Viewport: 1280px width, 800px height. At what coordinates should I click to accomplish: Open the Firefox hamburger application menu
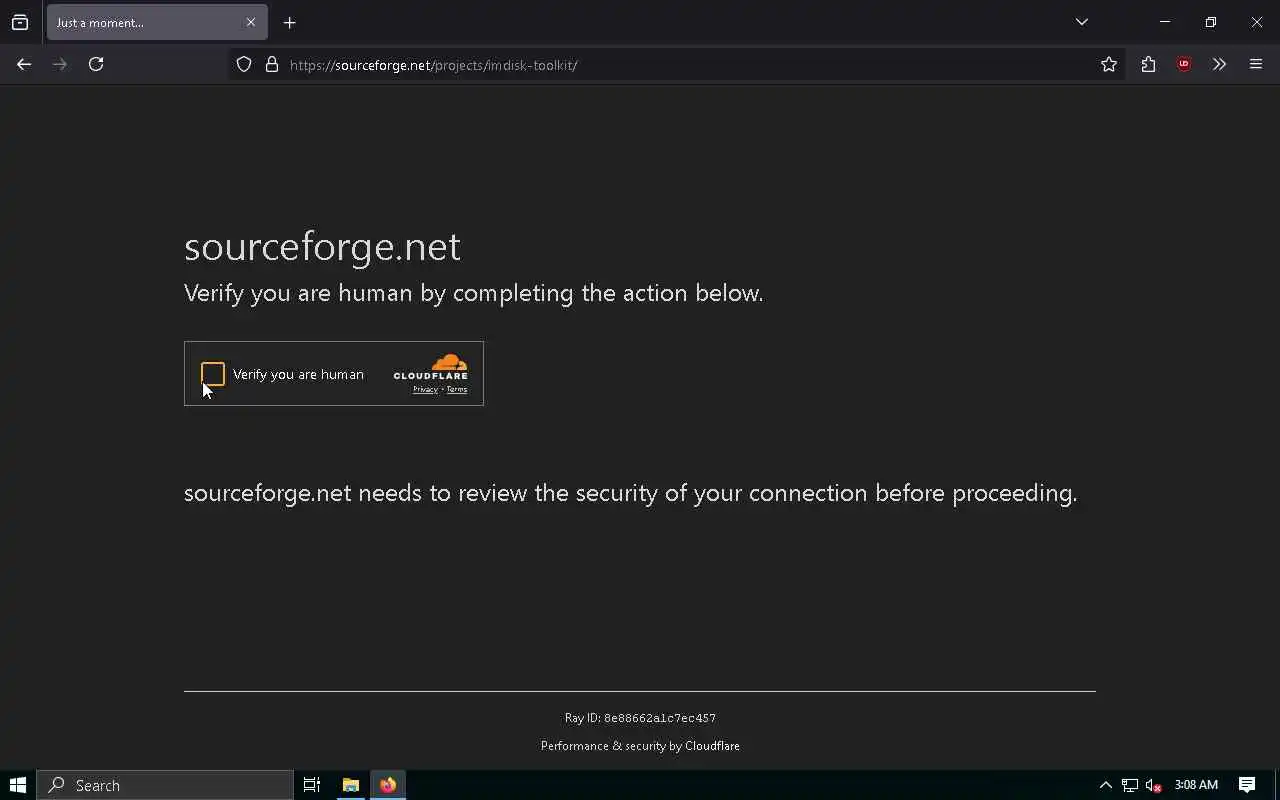[1256, 65]
